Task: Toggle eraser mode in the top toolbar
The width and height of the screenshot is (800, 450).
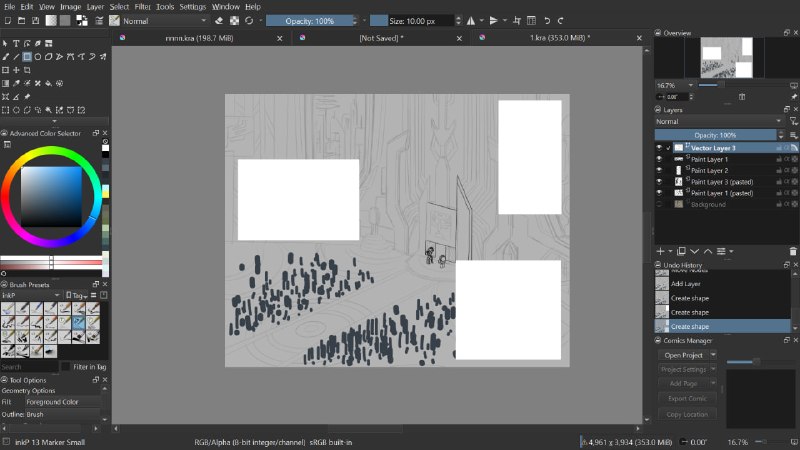Action: [219, 21]
